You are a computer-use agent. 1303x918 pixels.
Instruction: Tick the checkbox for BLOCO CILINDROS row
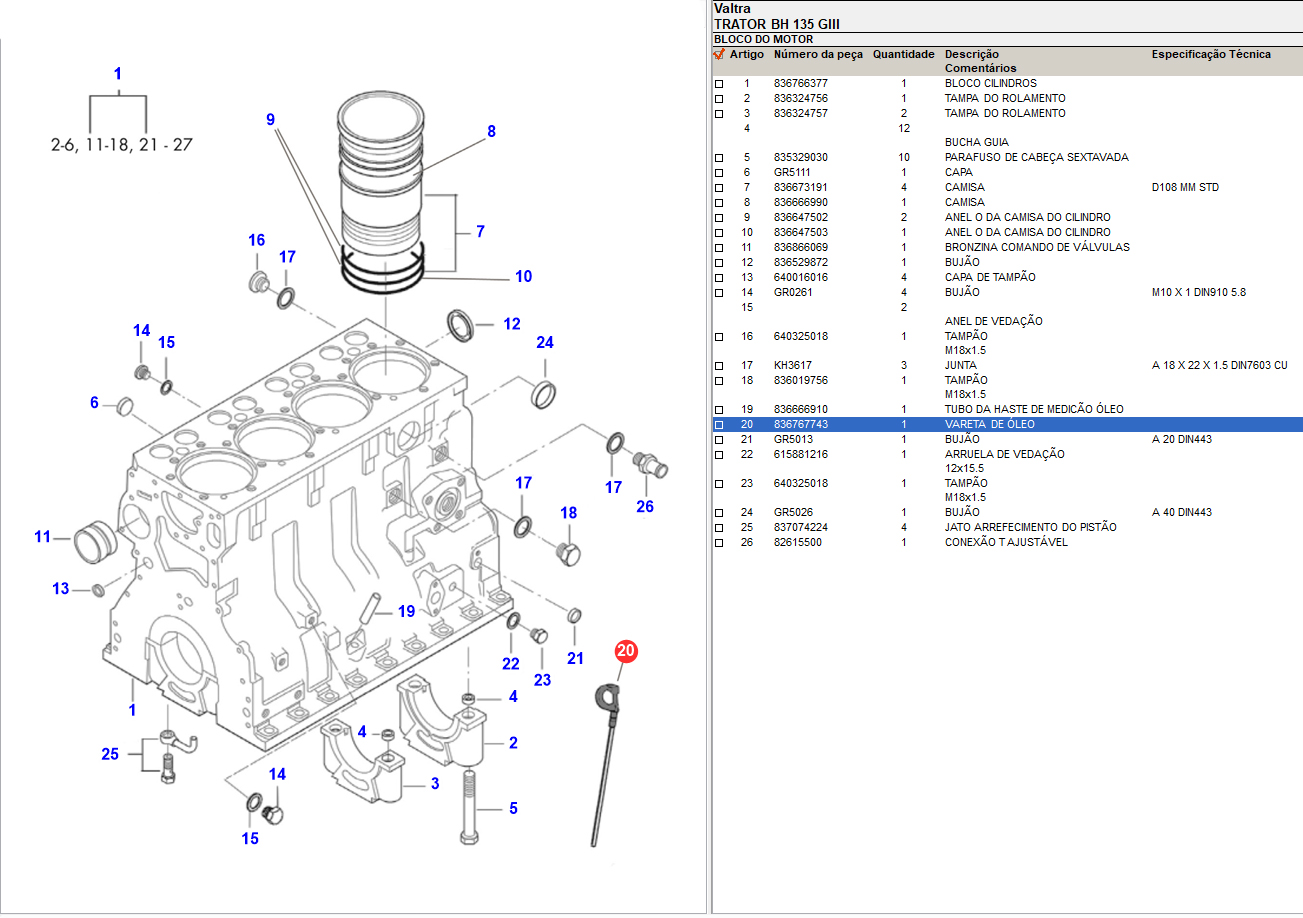pos(719,84)
